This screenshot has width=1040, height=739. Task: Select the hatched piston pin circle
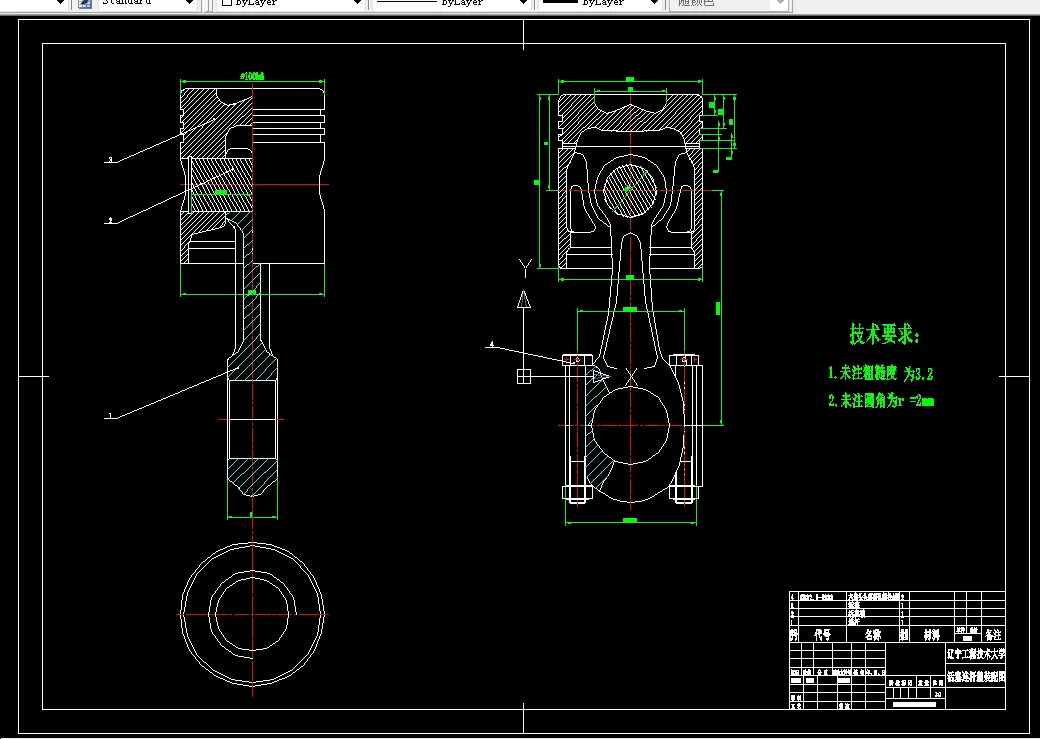(x=629, y=190)
